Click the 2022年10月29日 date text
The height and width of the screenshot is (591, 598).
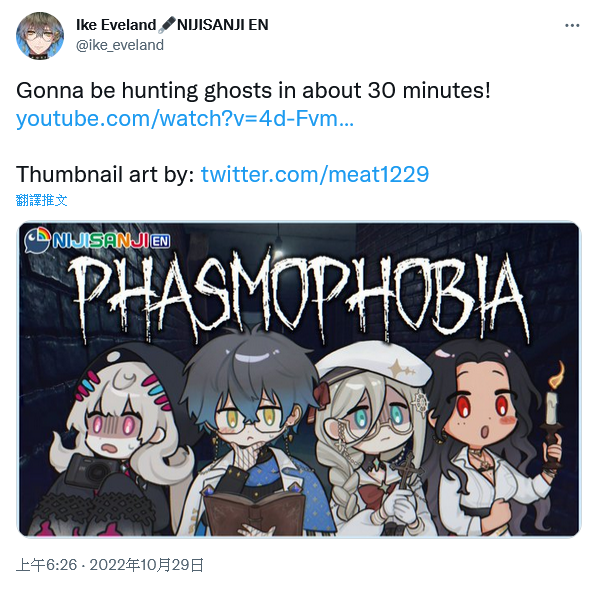pyautogui.click(x=146, y=565)
